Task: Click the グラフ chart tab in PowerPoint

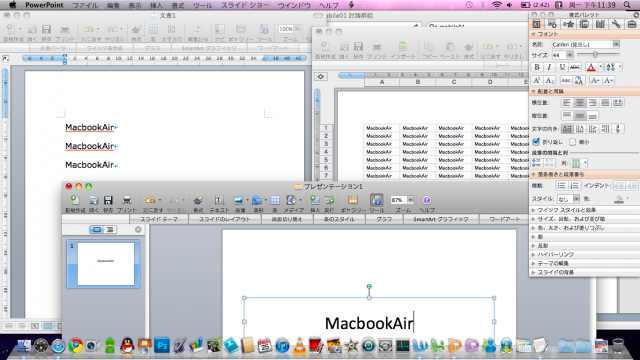Action: [x=384, y=219]
